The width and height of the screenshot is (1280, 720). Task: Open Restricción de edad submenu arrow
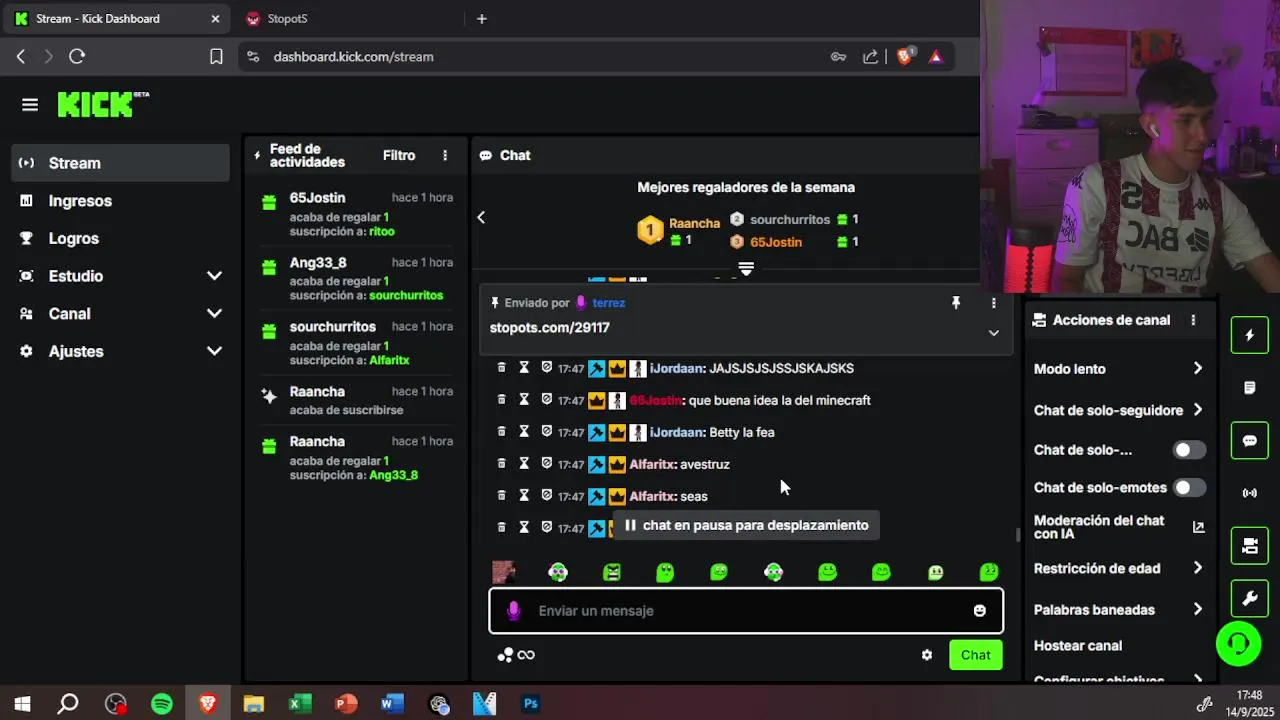coord(1198,568)
